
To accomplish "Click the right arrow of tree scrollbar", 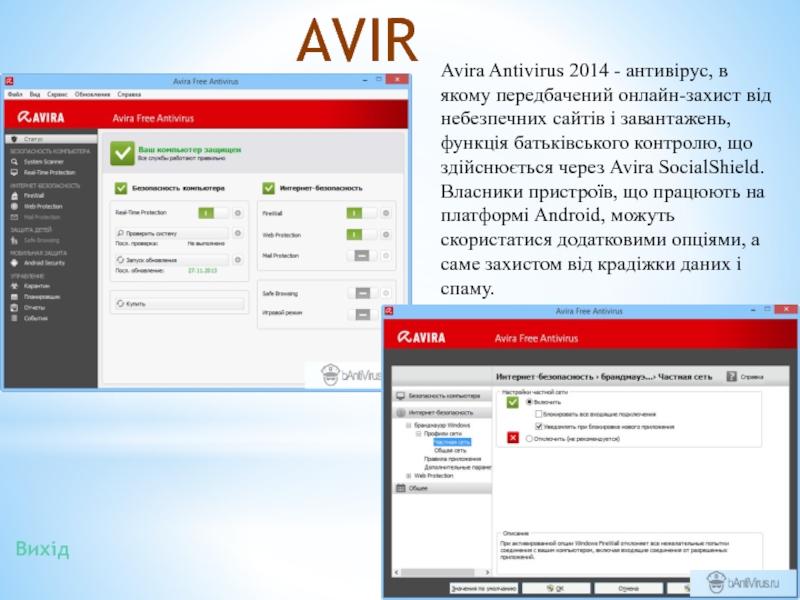I will (x=487, y=572).
